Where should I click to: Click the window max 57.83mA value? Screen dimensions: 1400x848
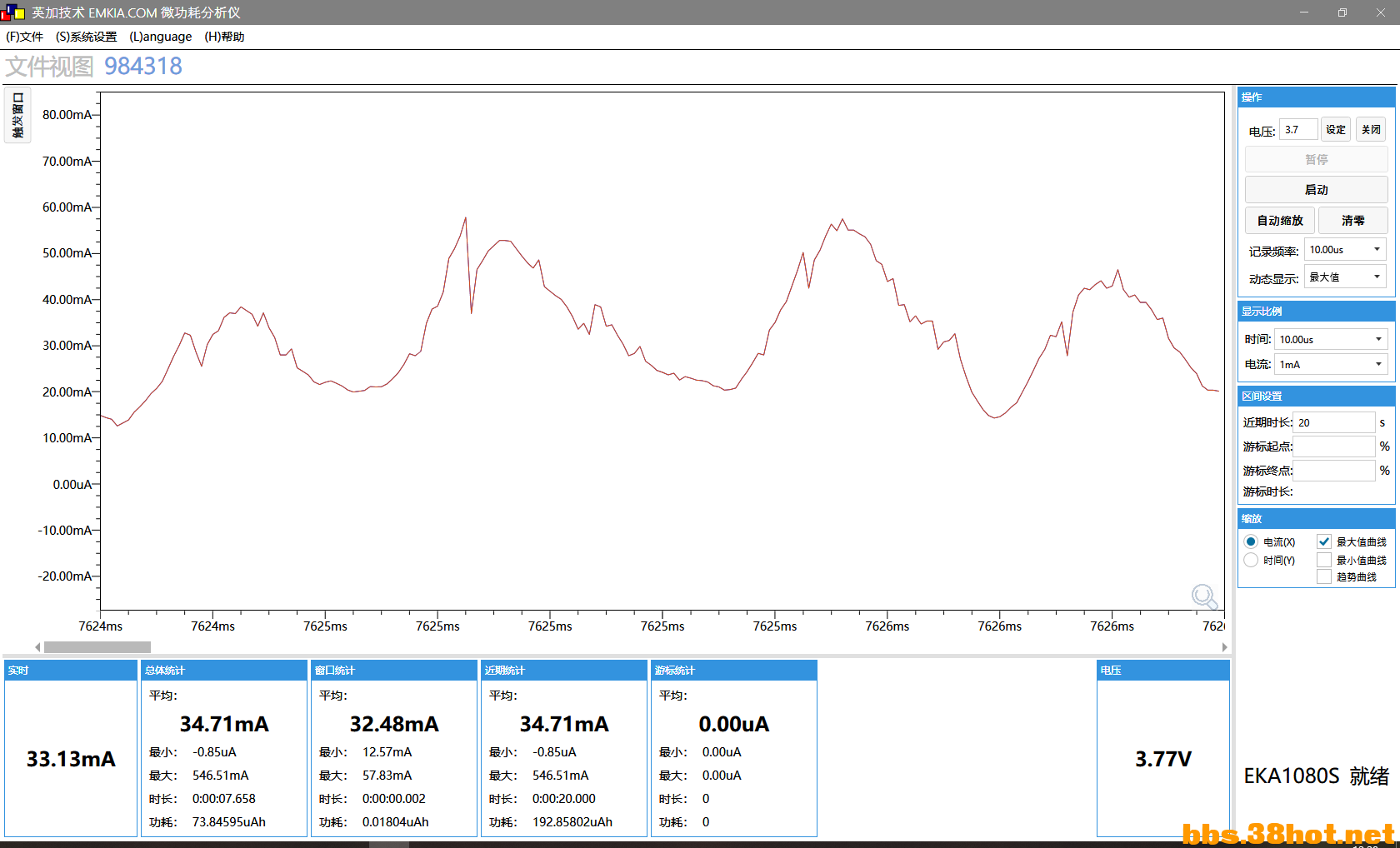coord(387,776)
